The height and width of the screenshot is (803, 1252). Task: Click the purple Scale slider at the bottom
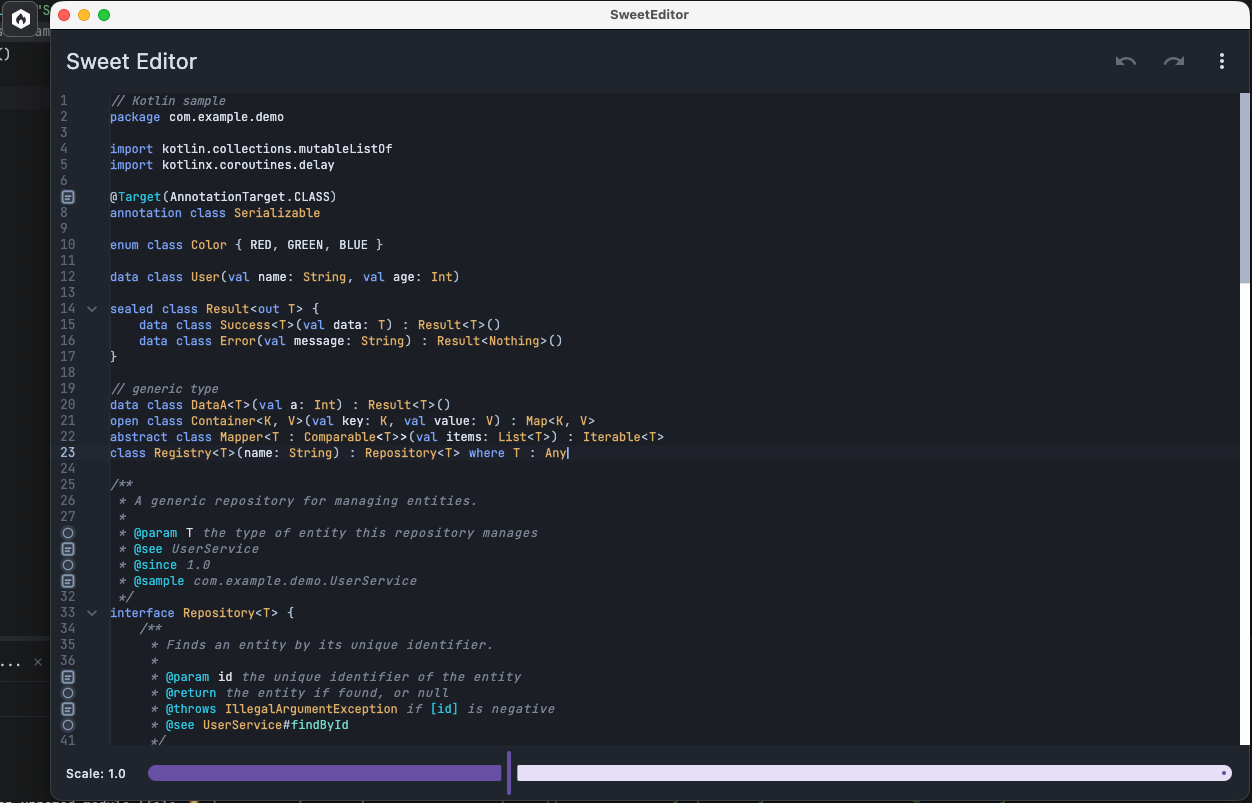(324, 773)
